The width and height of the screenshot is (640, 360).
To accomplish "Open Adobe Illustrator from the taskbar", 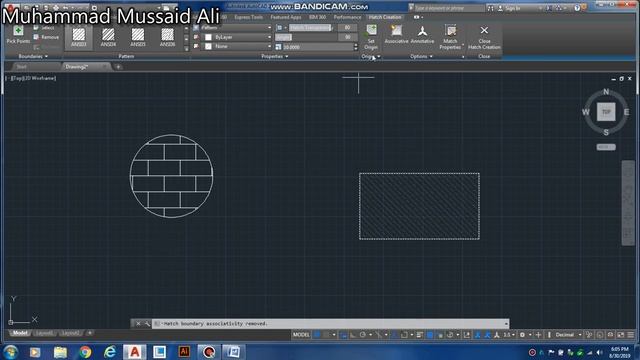I will [x=184, y=352].
